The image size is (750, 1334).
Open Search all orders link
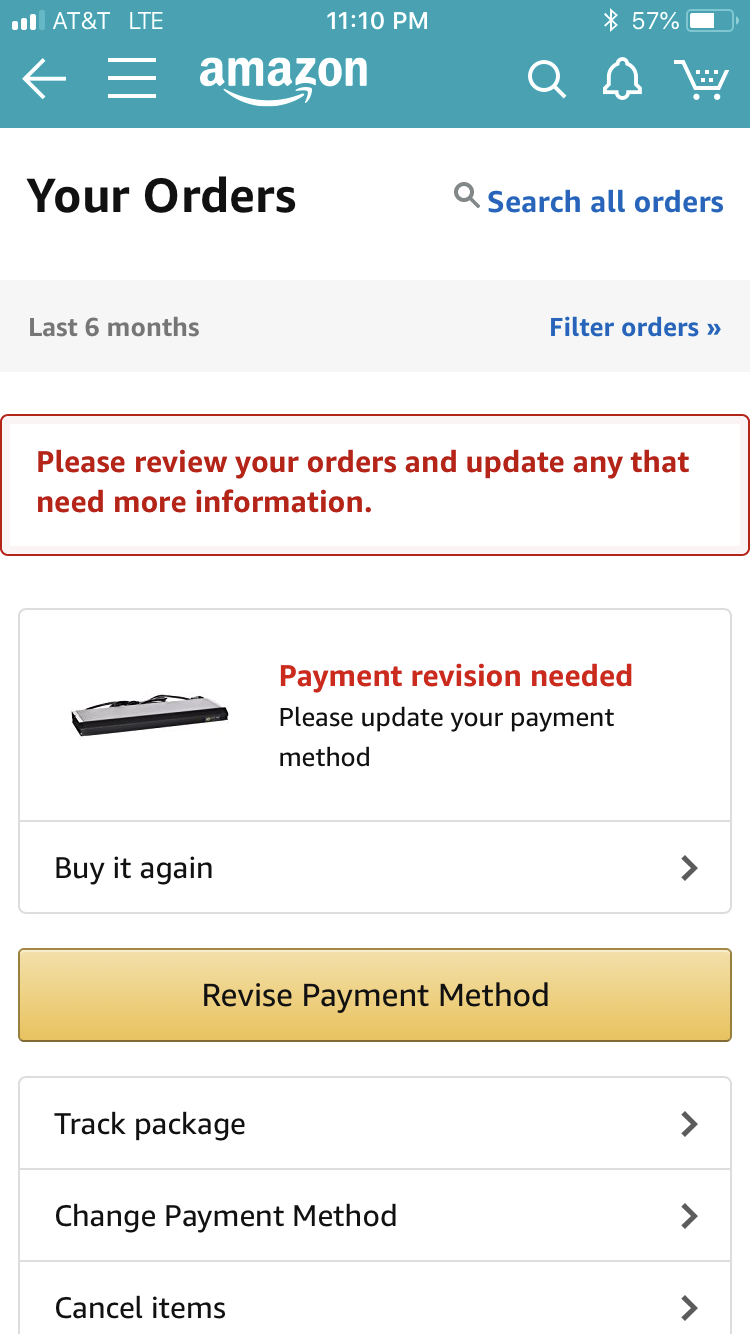605,202
